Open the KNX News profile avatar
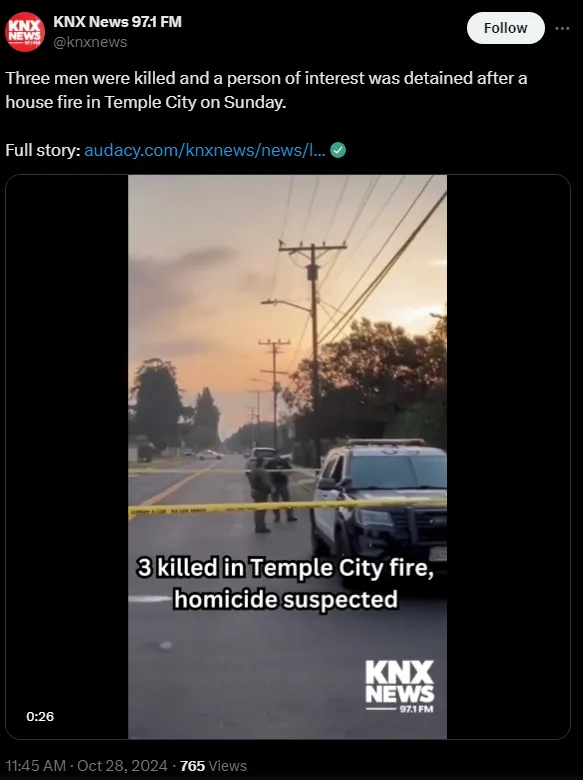This screenshot has height=780, width=583. pyautogui.click(x=25, y=32)
